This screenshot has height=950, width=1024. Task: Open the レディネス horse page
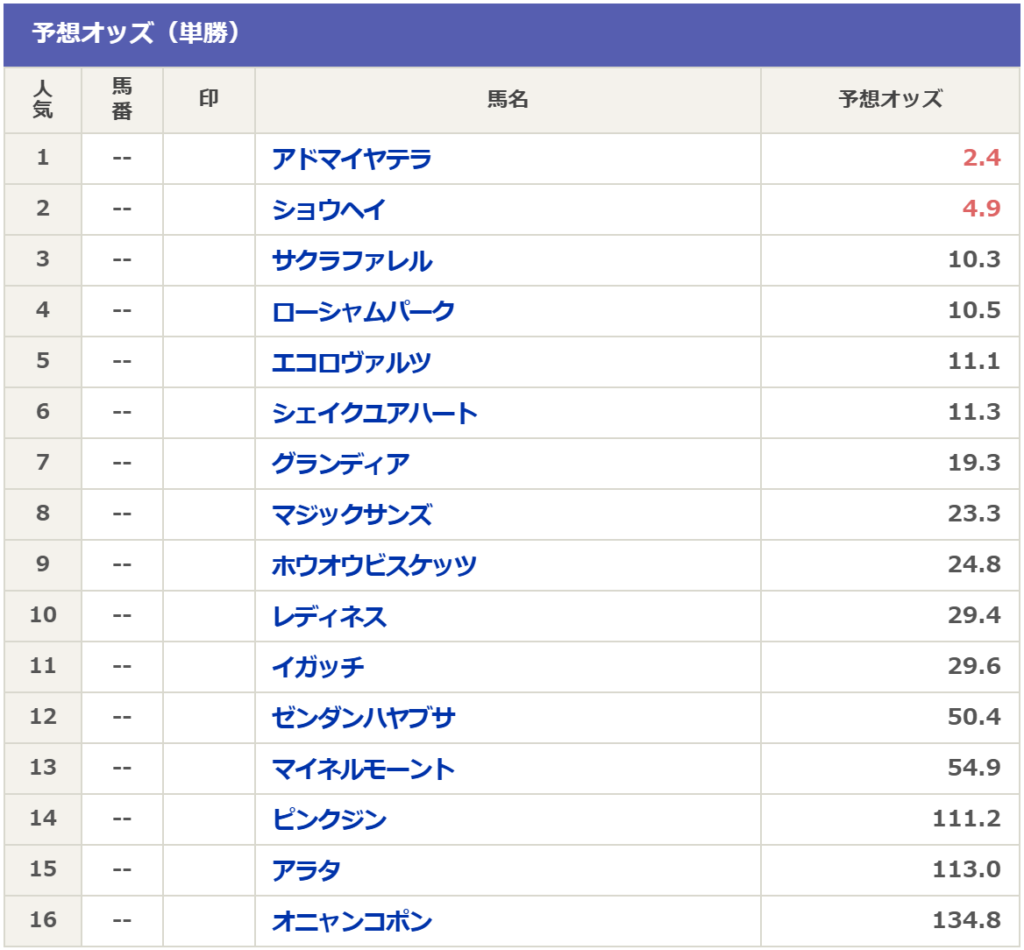(x=329, y=617)
